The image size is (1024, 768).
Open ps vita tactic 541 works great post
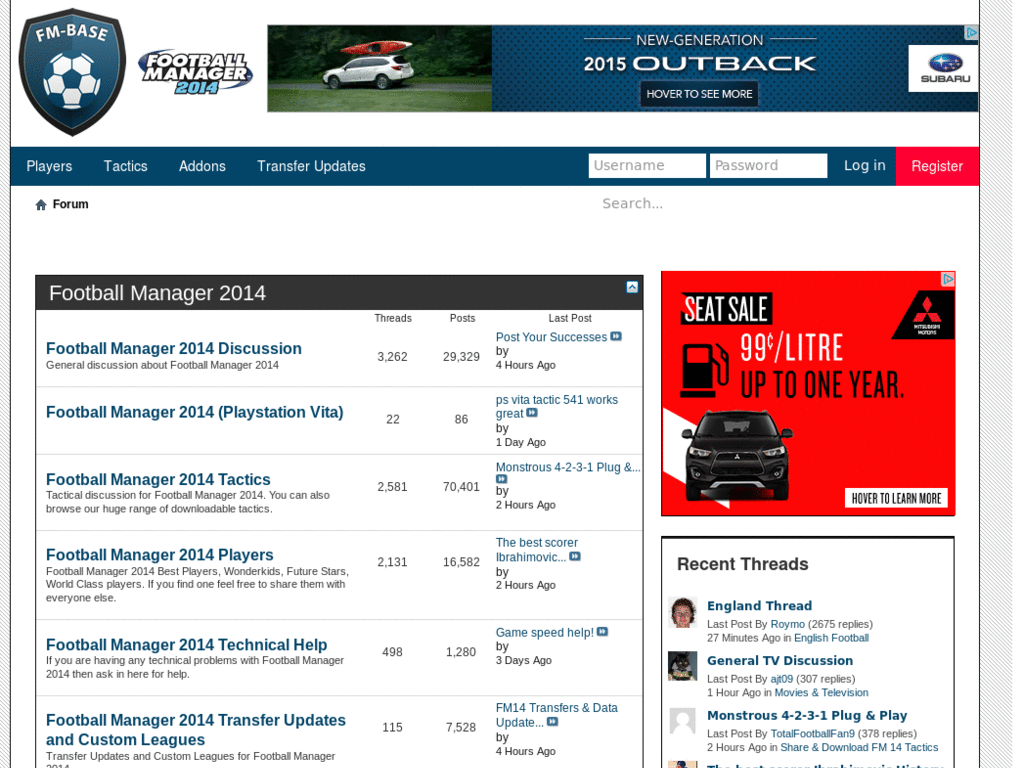click(x=556, y=407)
